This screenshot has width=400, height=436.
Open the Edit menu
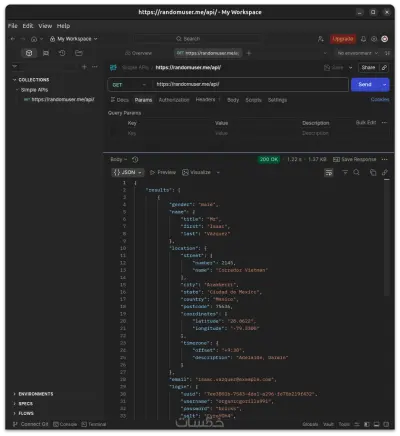tap(28, 26)
